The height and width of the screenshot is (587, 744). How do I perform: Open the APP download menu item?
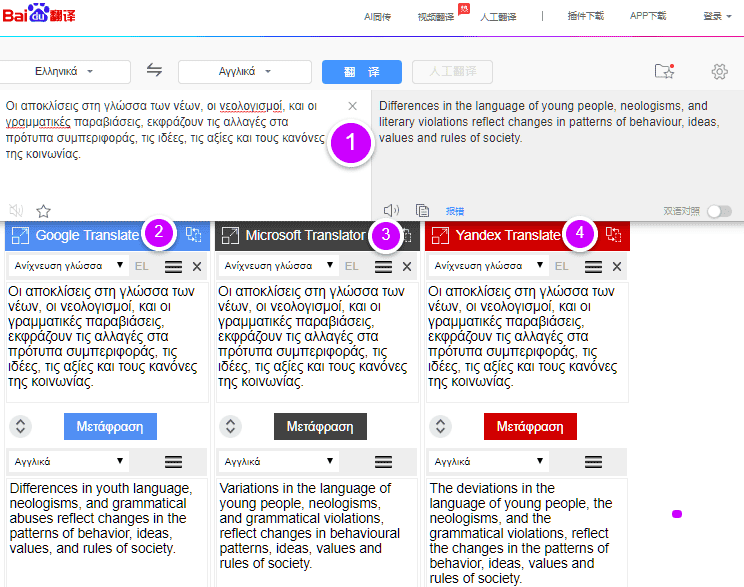(x=648, y=16)
